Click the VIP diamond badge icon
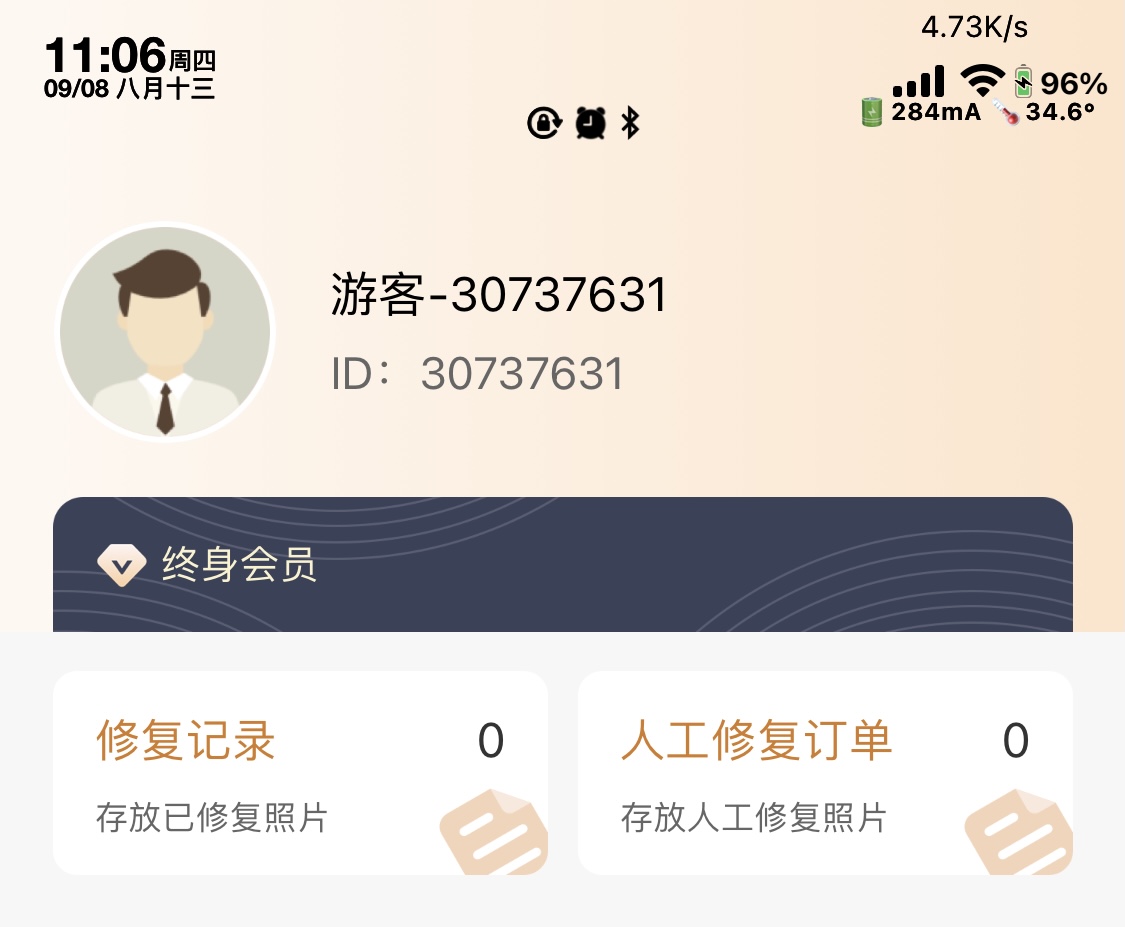This screenshot has height=927, width=1125. 122,564
